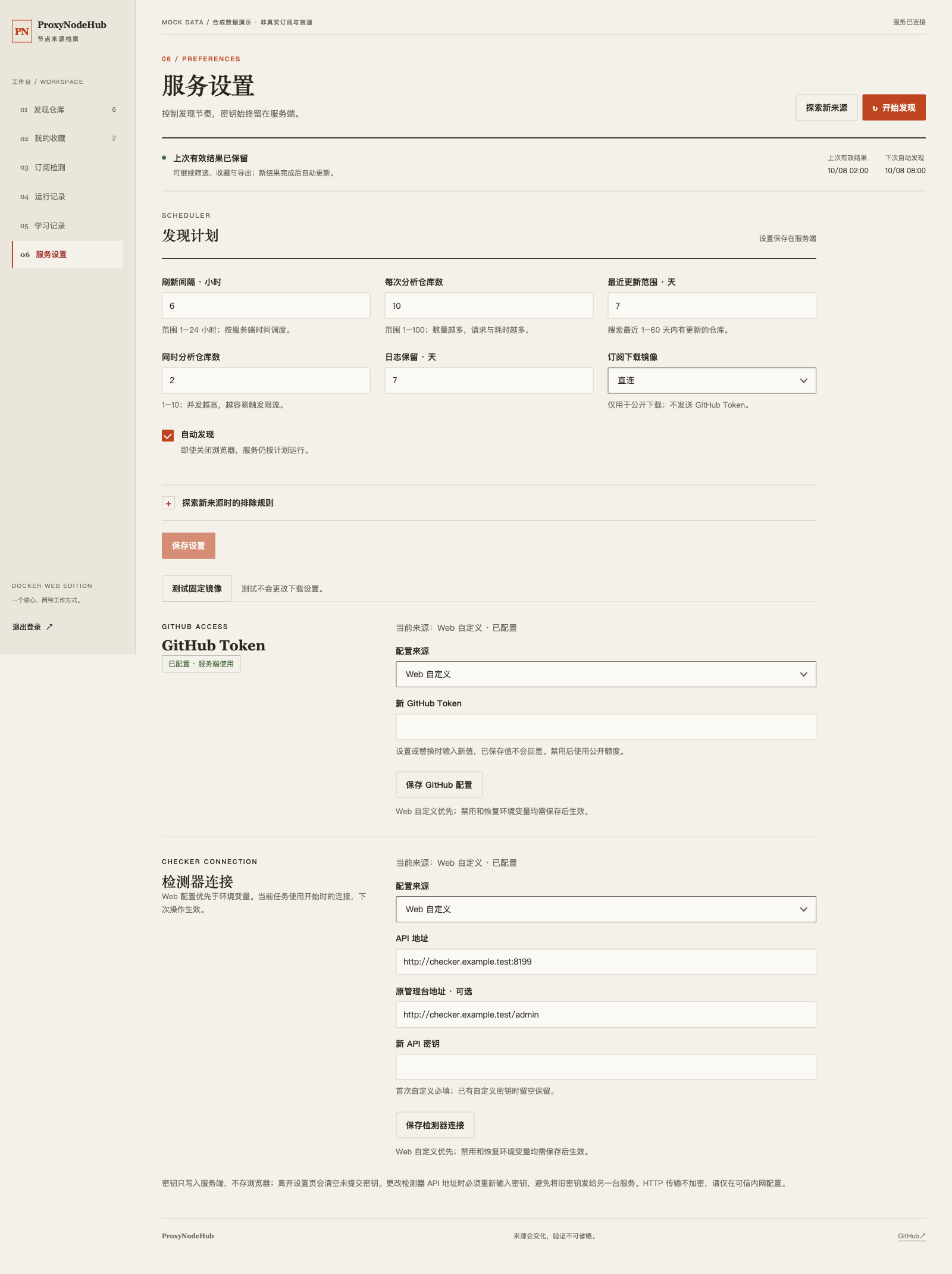
Task: Click the API 地址 input field
Action: point(606,962)
